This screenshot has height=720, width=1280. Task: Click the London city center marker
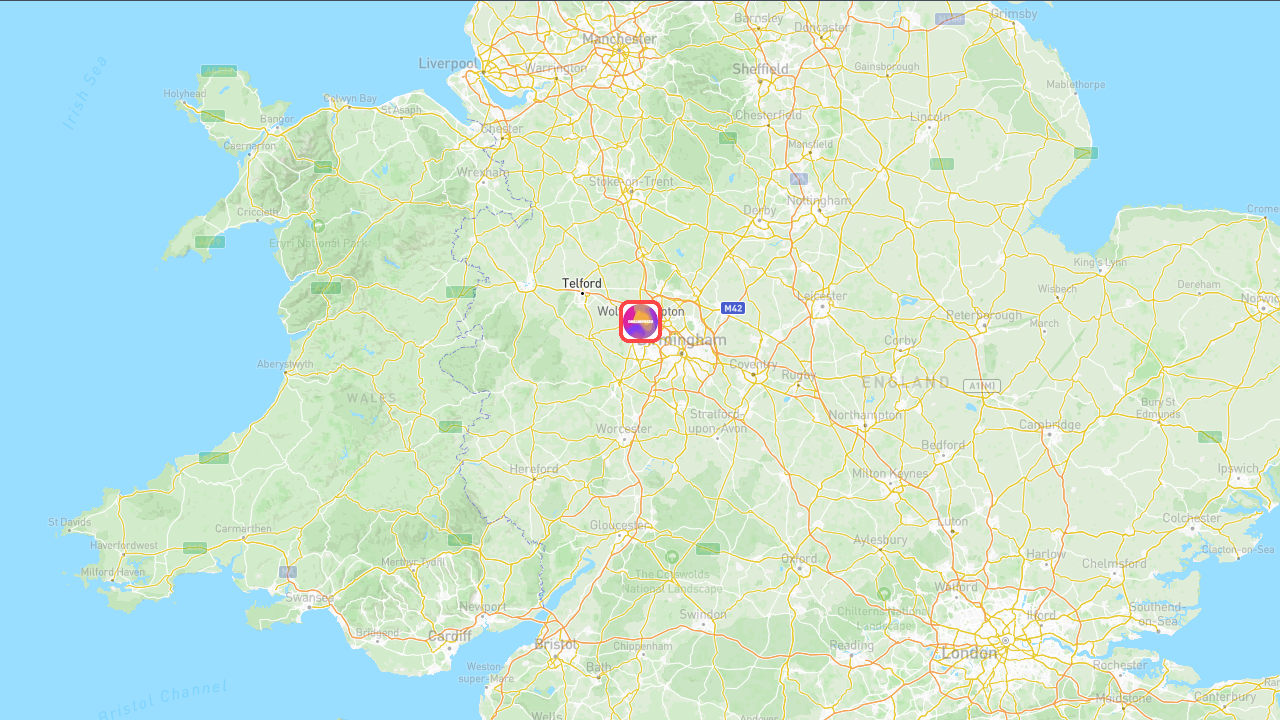(x=1005, y=641)
